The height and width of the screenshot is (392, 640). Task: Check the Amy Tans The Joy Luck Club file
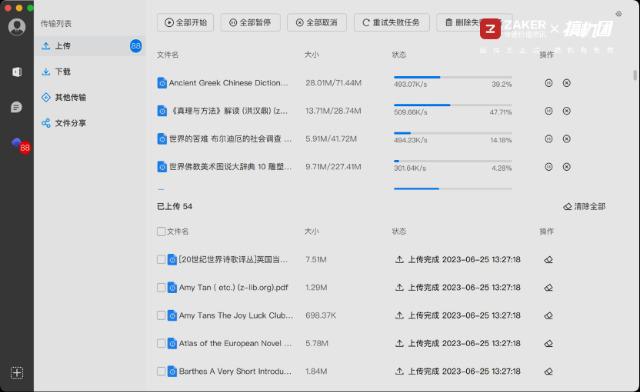[x=161, y=315]
